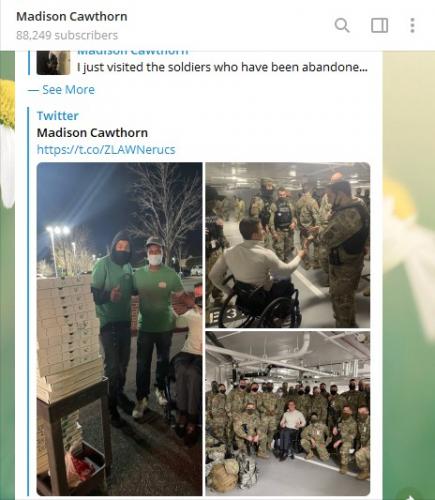Open the three-dot more options menu
The height and width of the screenshot is (500, 435).
click(x=412, y=25)
